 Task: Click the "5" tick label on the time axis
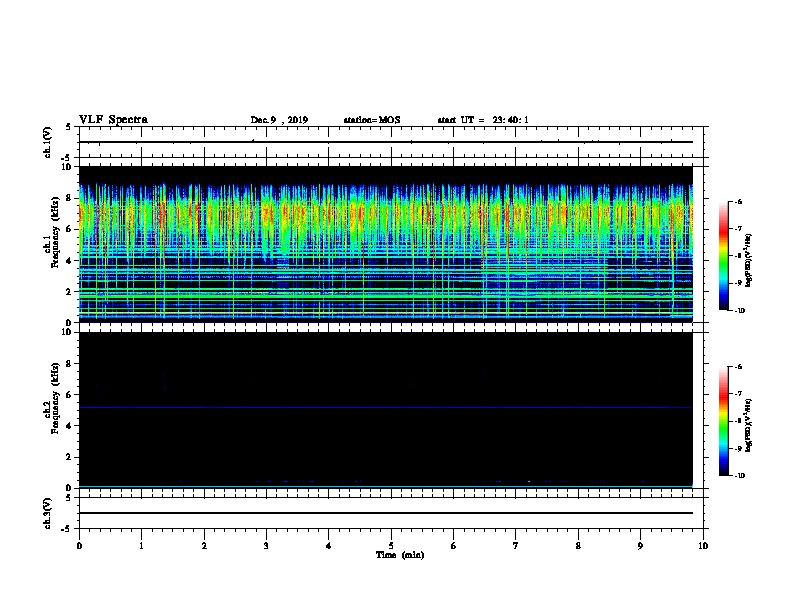tap(391, 546)
